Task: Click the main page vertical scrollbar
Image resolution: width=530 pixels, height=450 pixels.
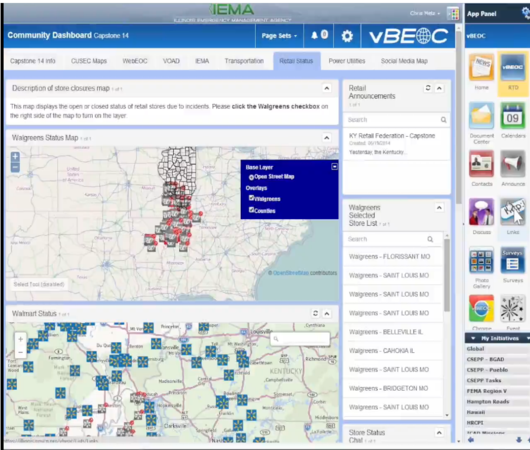Action: point(459,117)
